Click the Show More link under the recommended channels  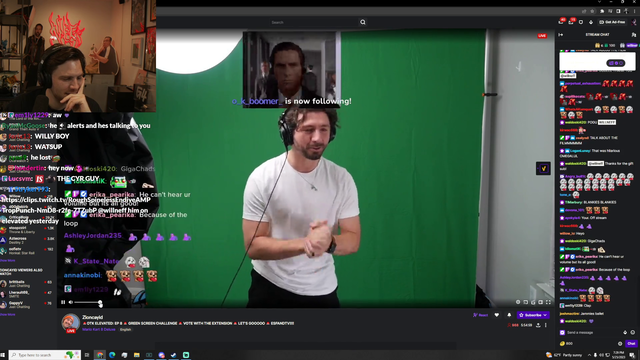[7, 260]
